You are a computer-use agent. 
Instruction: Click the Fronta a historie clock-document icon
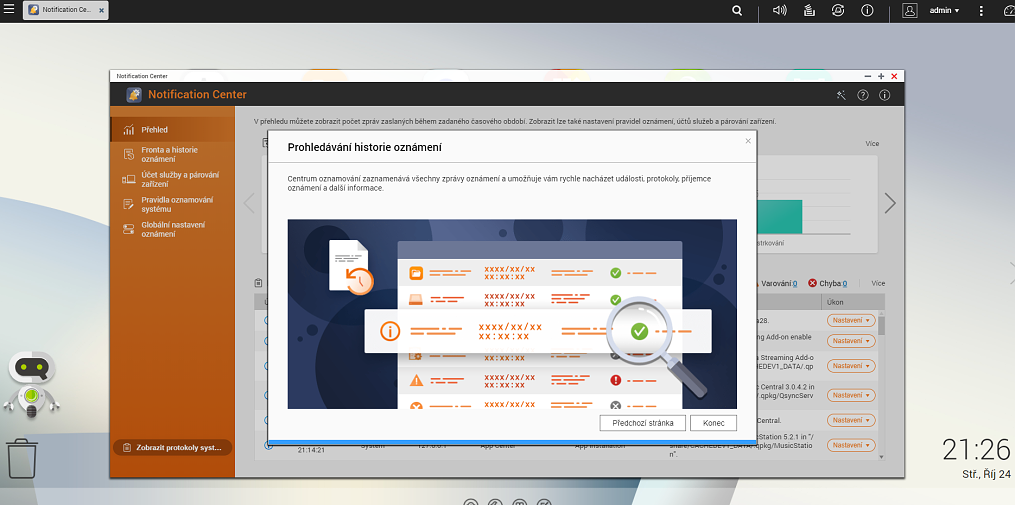pos(129,154)
